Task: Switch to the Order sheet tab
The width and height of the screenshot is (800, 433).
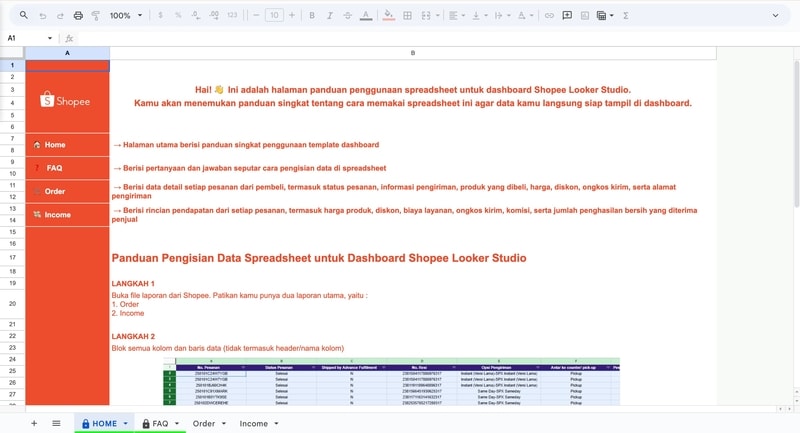Action: click(x=204, y=424)
